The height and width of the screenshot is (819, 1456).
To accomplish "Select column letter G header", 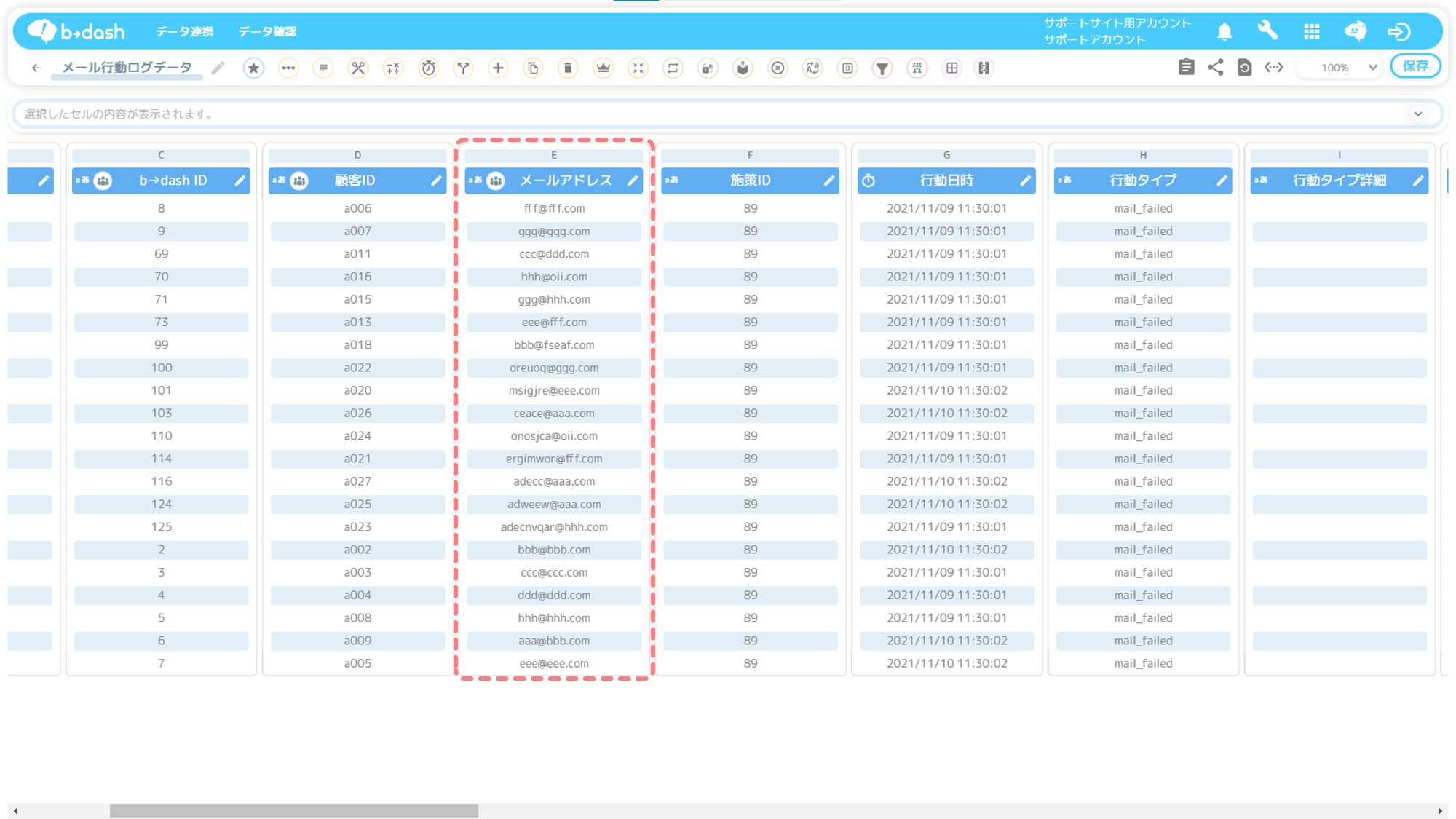I will click(946, 155).
